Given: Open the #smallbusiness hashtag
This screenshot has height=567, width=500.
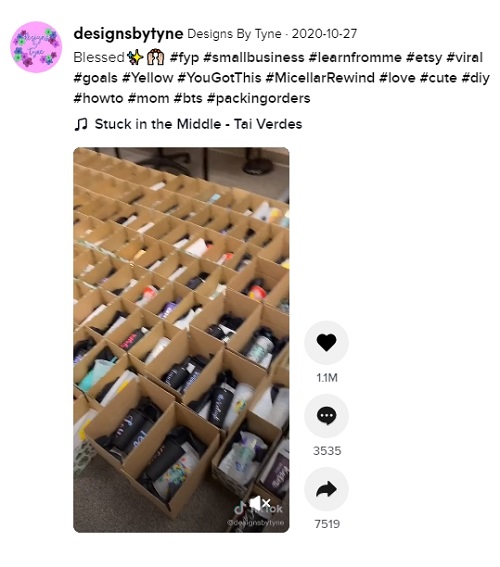Looking at the screenshot, I should point(254,57).
